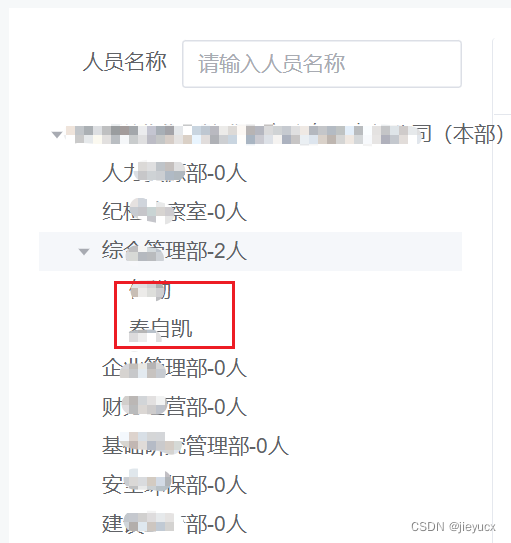Select the company (本部) root node
The image size is (511, 543).
click(x=284, y=134)
